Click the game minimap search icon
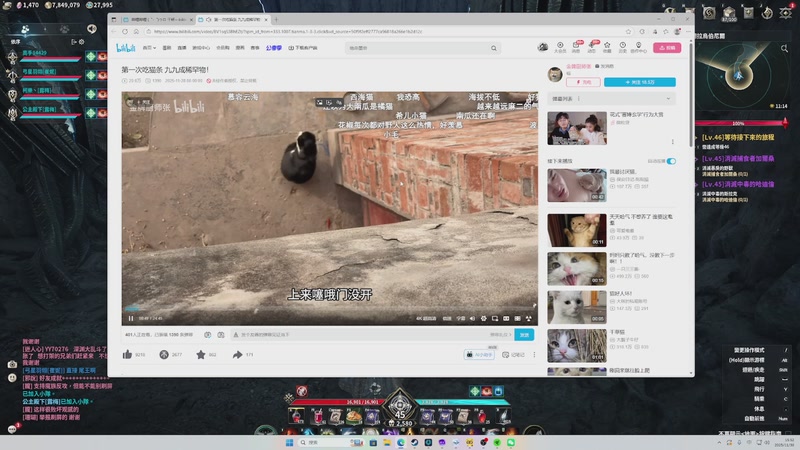The width and height of the screenshot is (800, 450). click(x=784, y=48)
